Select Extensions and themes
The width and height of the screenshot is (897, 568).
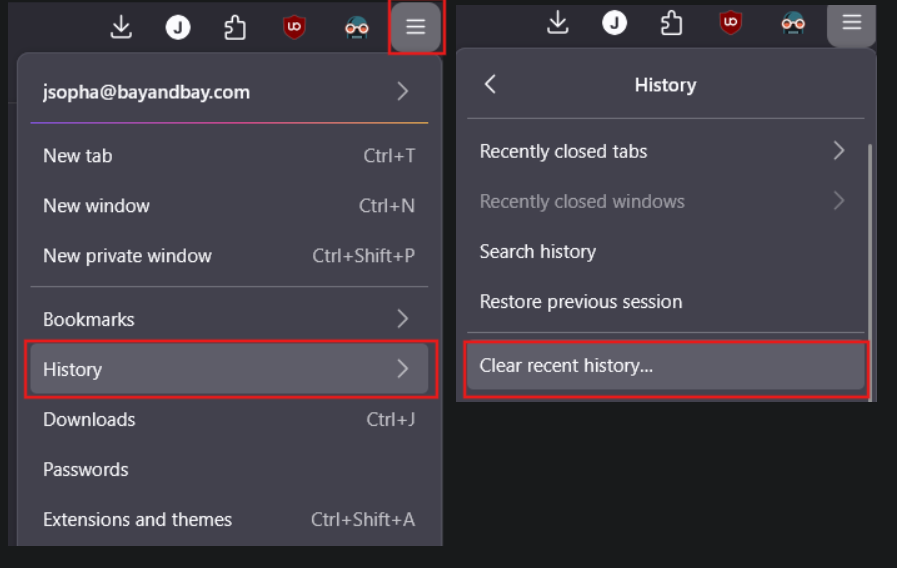click(229, 519)
